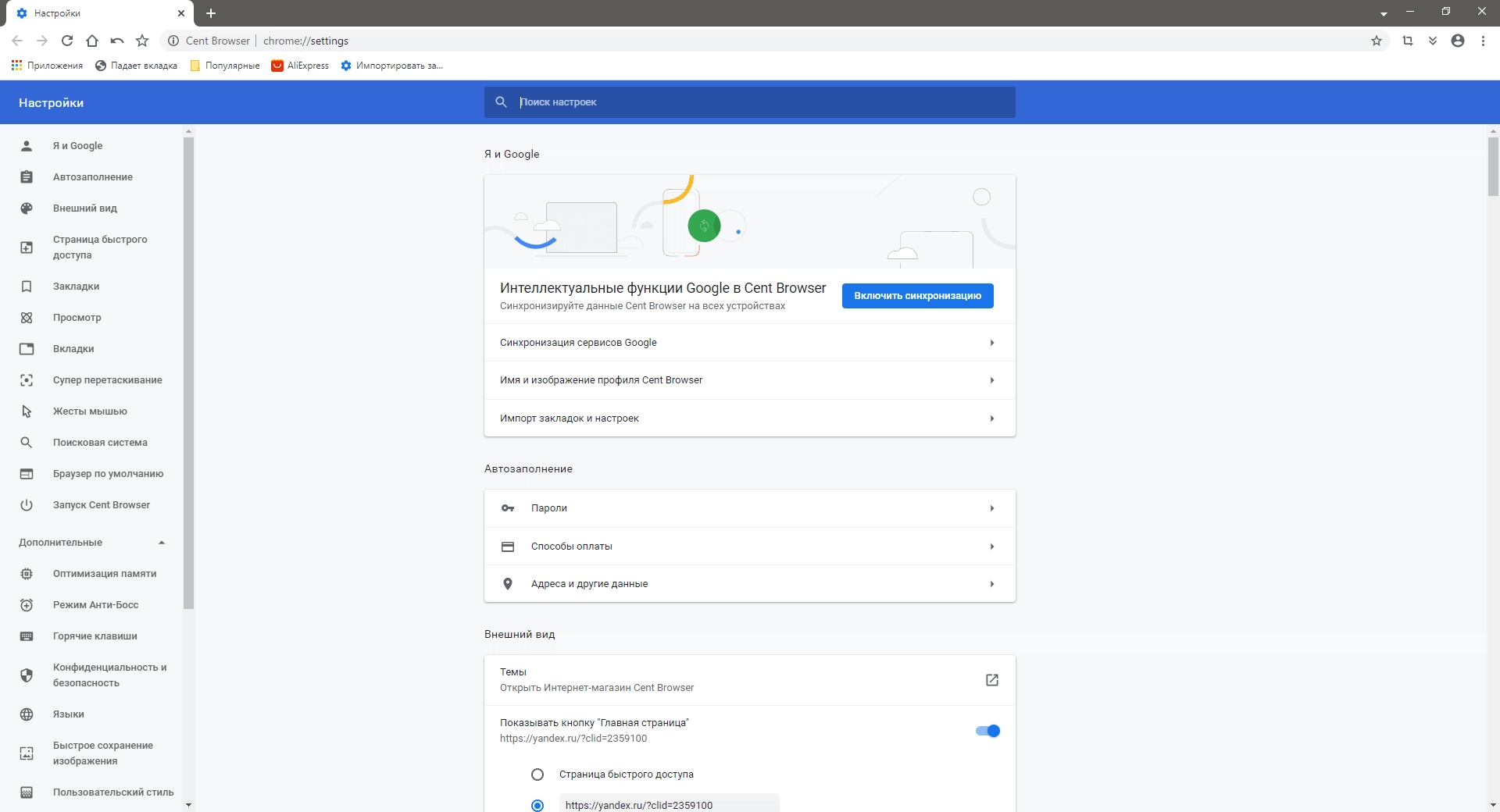Click the Языки globe icon
This screenshot has height=812, width=1500.
click(x=27, y=714)
